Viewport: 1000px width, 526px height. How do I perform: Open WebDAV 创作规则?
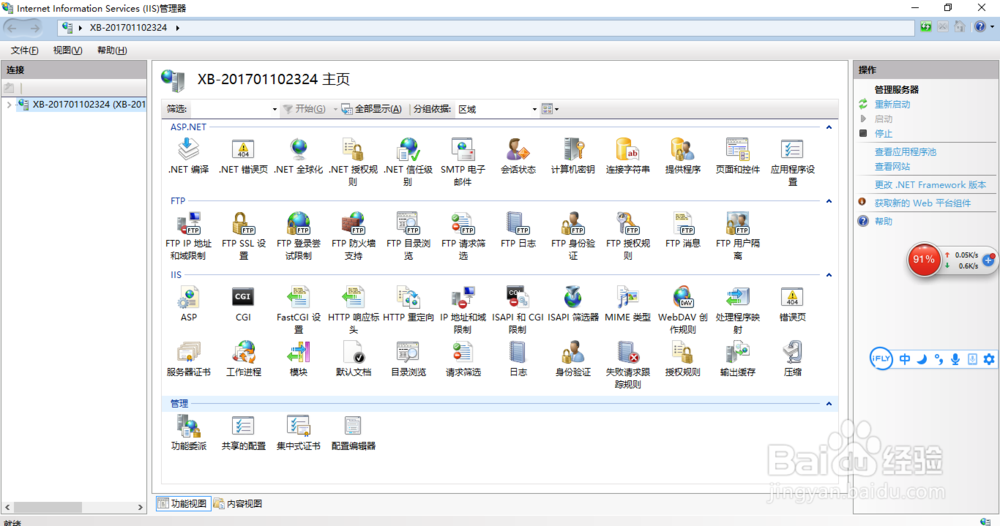tap(682, 310)
